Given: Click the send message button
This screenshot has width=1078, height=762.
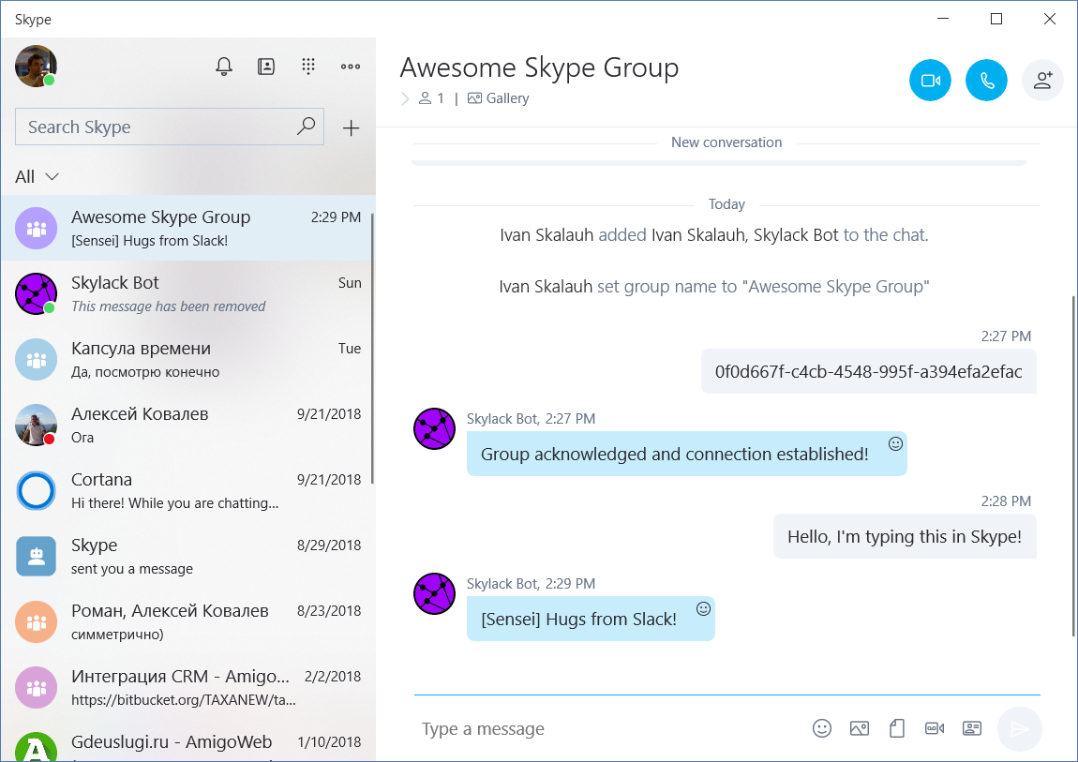Looking at the screenshot, I should (x=1020, y=728).
